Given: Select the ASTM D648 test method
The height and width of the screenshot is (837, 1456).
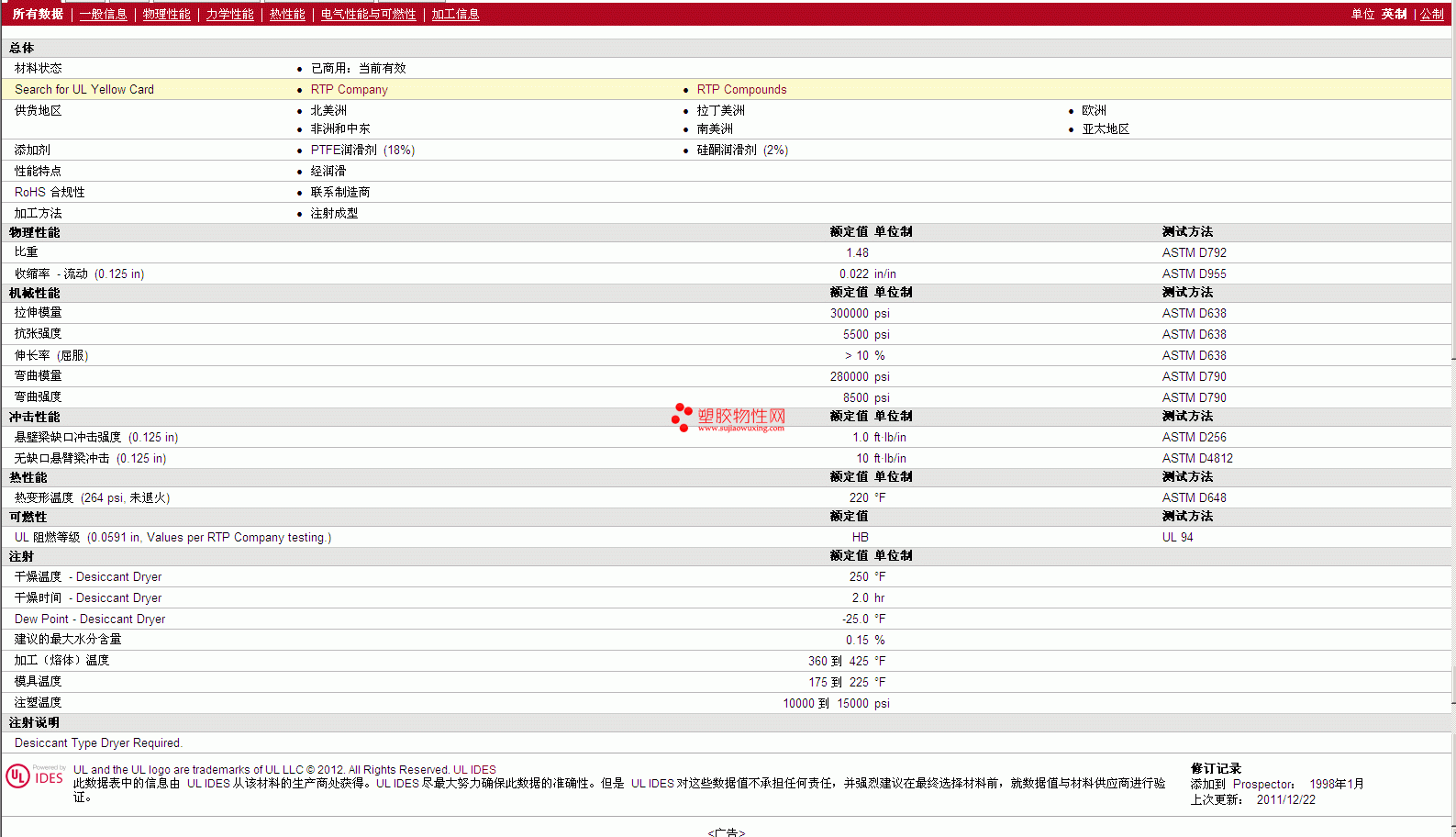Looking at the screenshot, I should pyautogui.click(x=1194, y=498).
